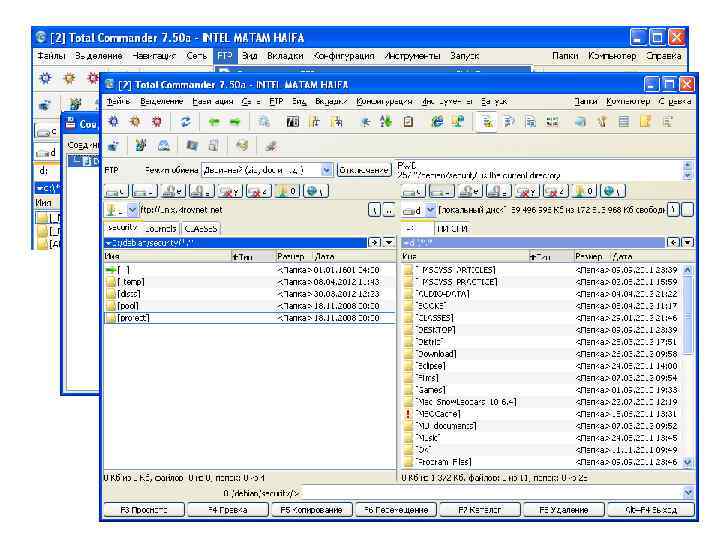This screenshot has height=540, width=720.
Task: Click the black-and-white numbered toolbar icon
Action: click(x=292, y=122)
